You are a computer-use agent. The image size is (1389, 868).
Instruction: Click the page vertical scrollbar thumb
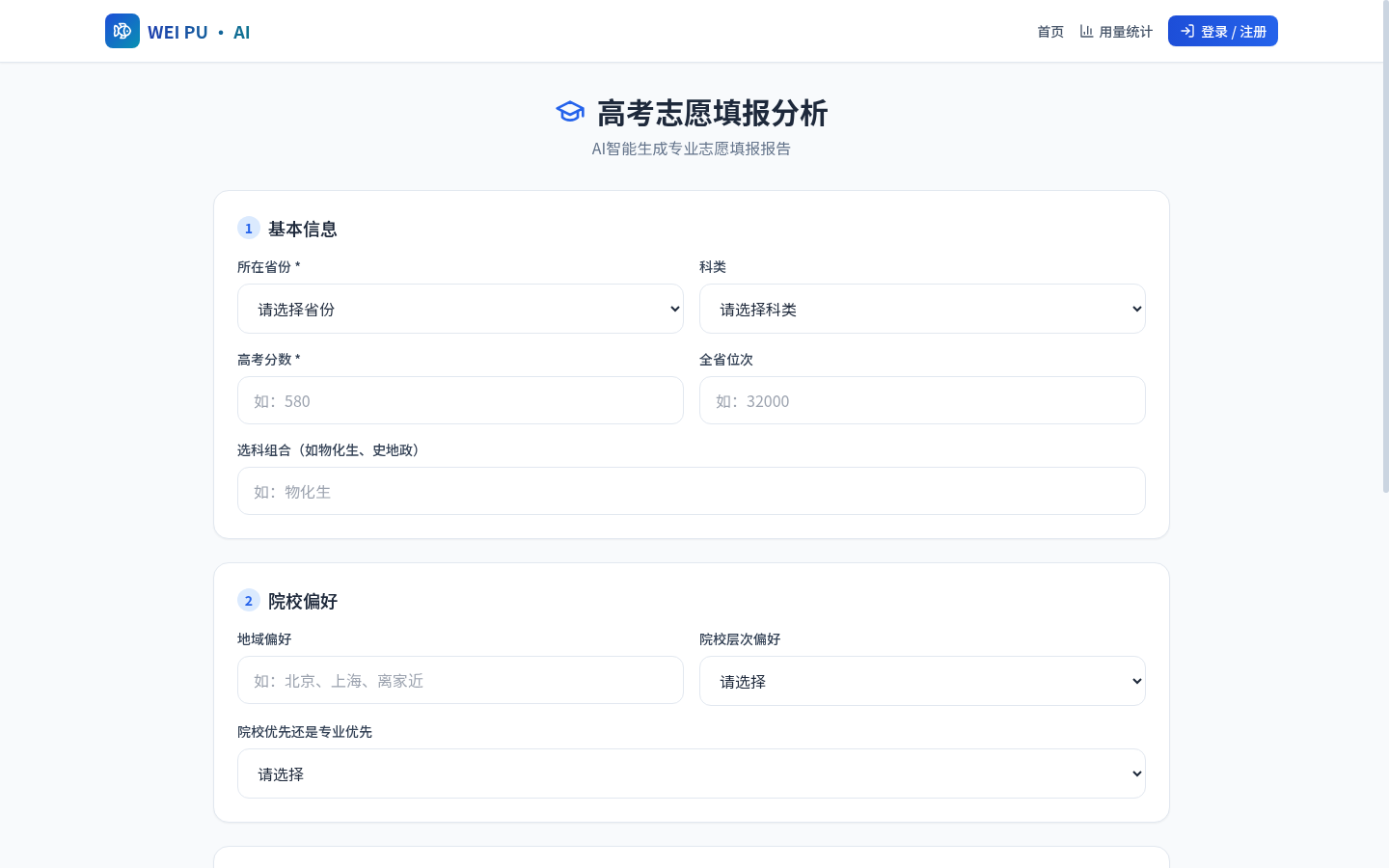1385,249
